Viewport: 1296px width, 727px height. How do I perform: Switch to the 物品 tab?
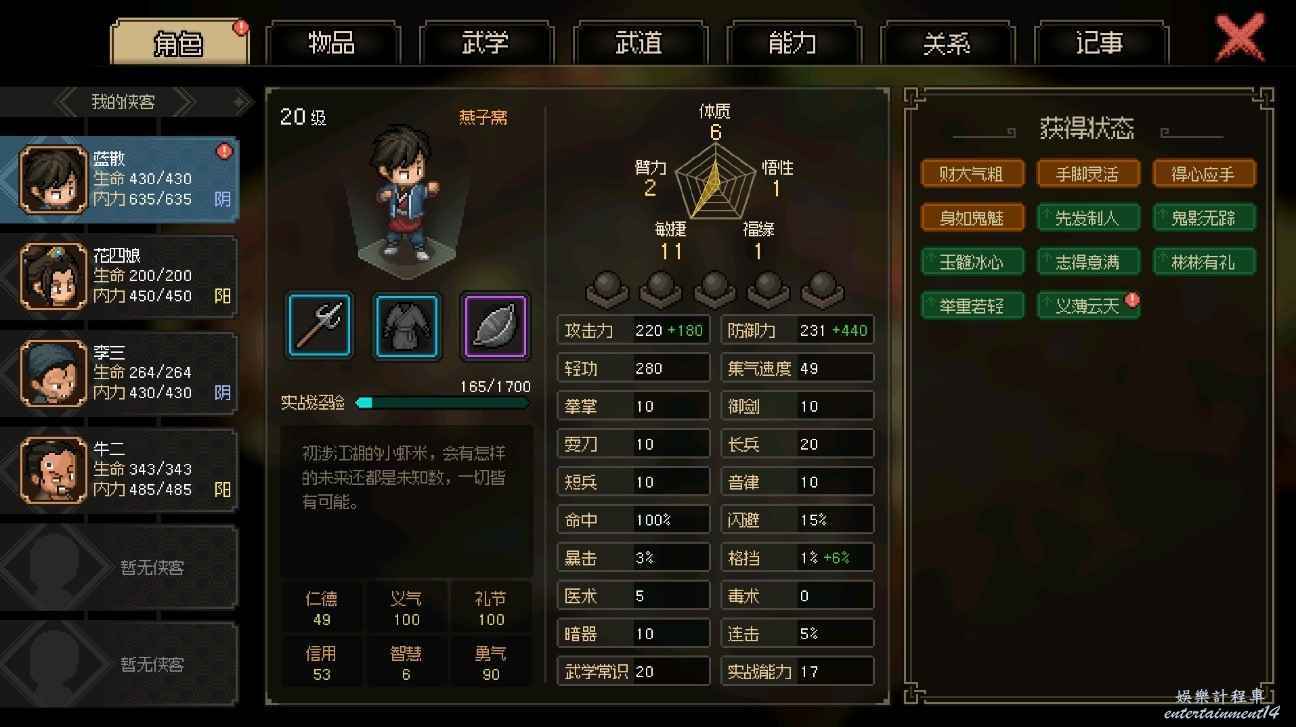pyautogui.click(x=332, y=43)
